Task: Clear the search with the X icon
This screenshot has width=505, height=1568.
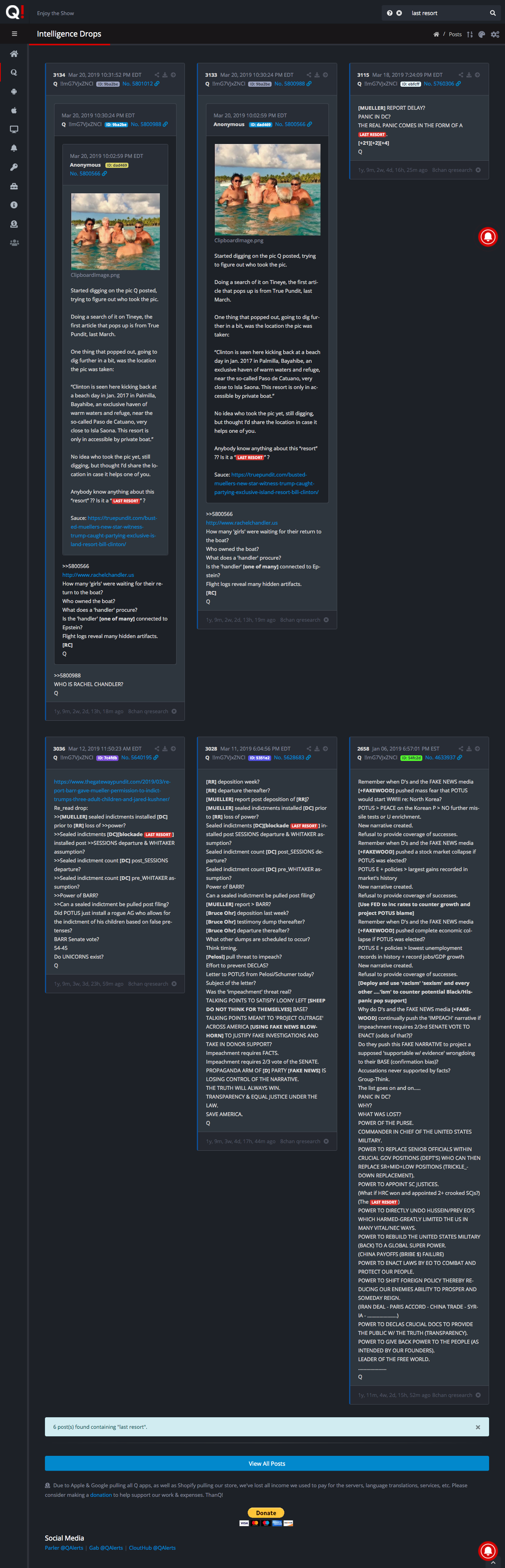Action: pos(399,13)
